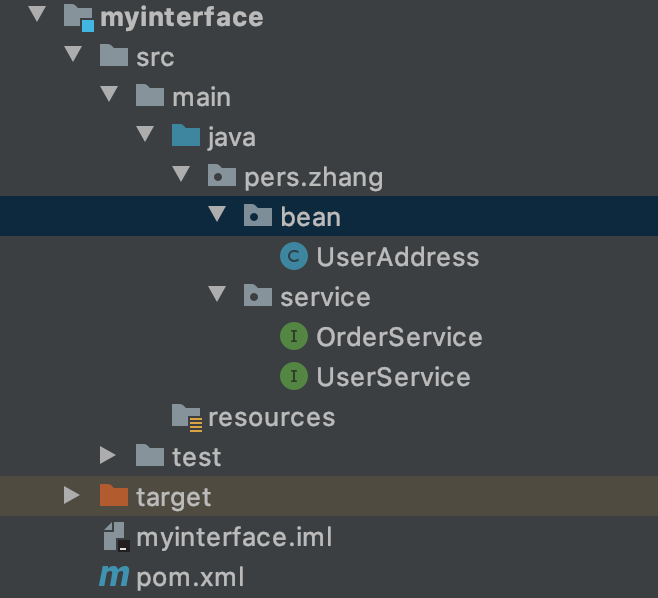This screenshot has height=598, width=658.
Task: Select the resources label
Action: [272, 418]
